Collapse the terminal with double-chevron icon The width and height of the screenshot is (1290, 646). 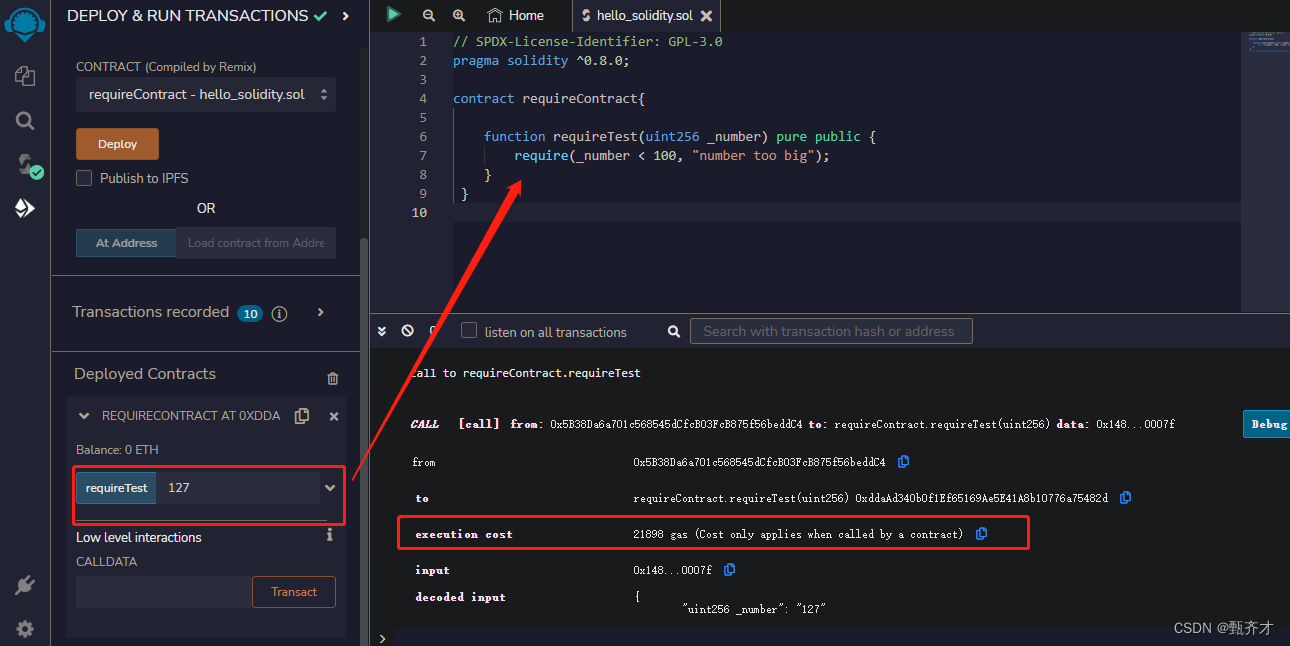[x=381, y=331]
